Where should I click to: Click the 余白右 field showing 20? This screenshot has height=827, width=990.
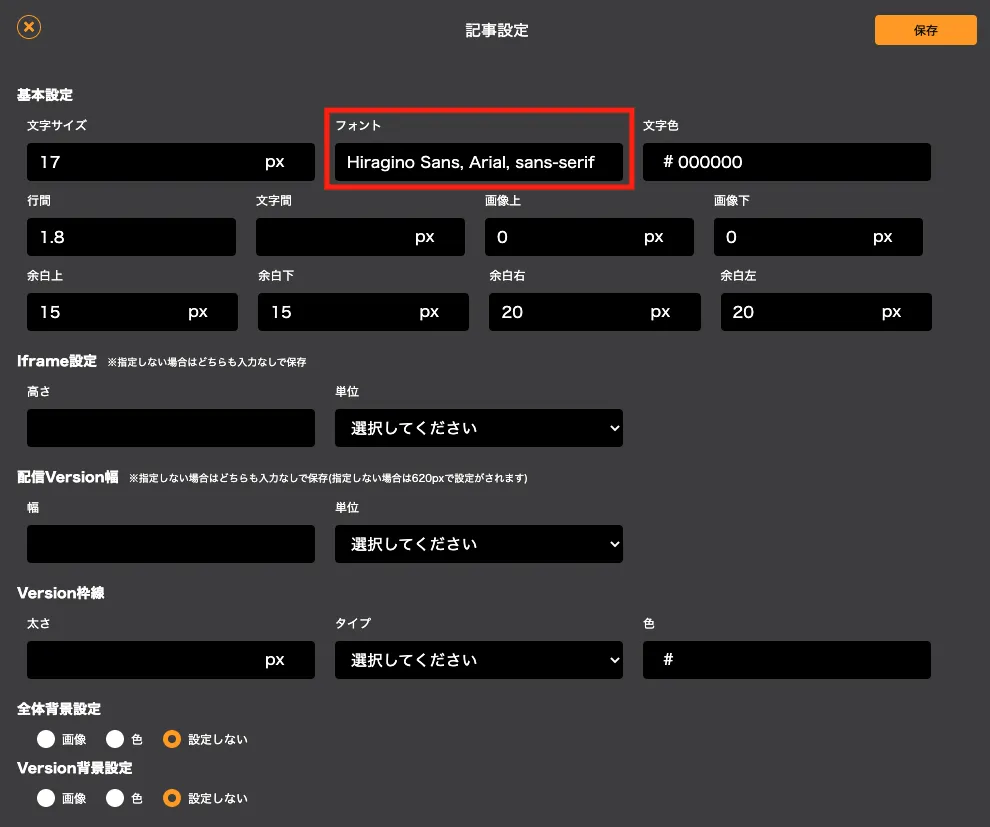pyautogui.click(x=595, y=312)
